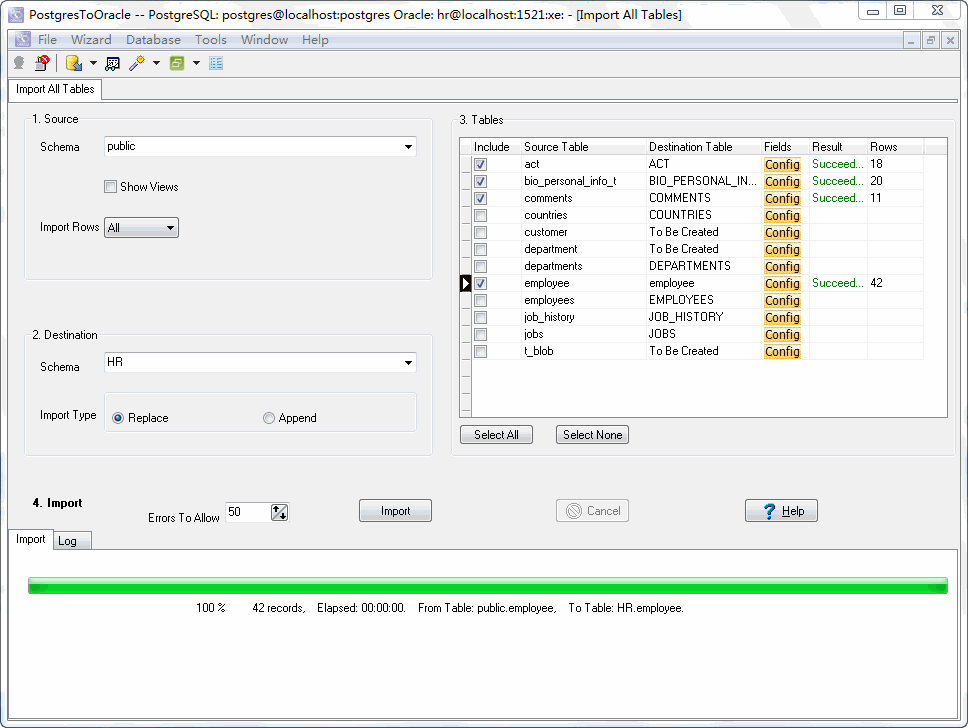Click the black row pointer beside employee
This screenshot has width=968, height=728.
(x=465, y=283)
